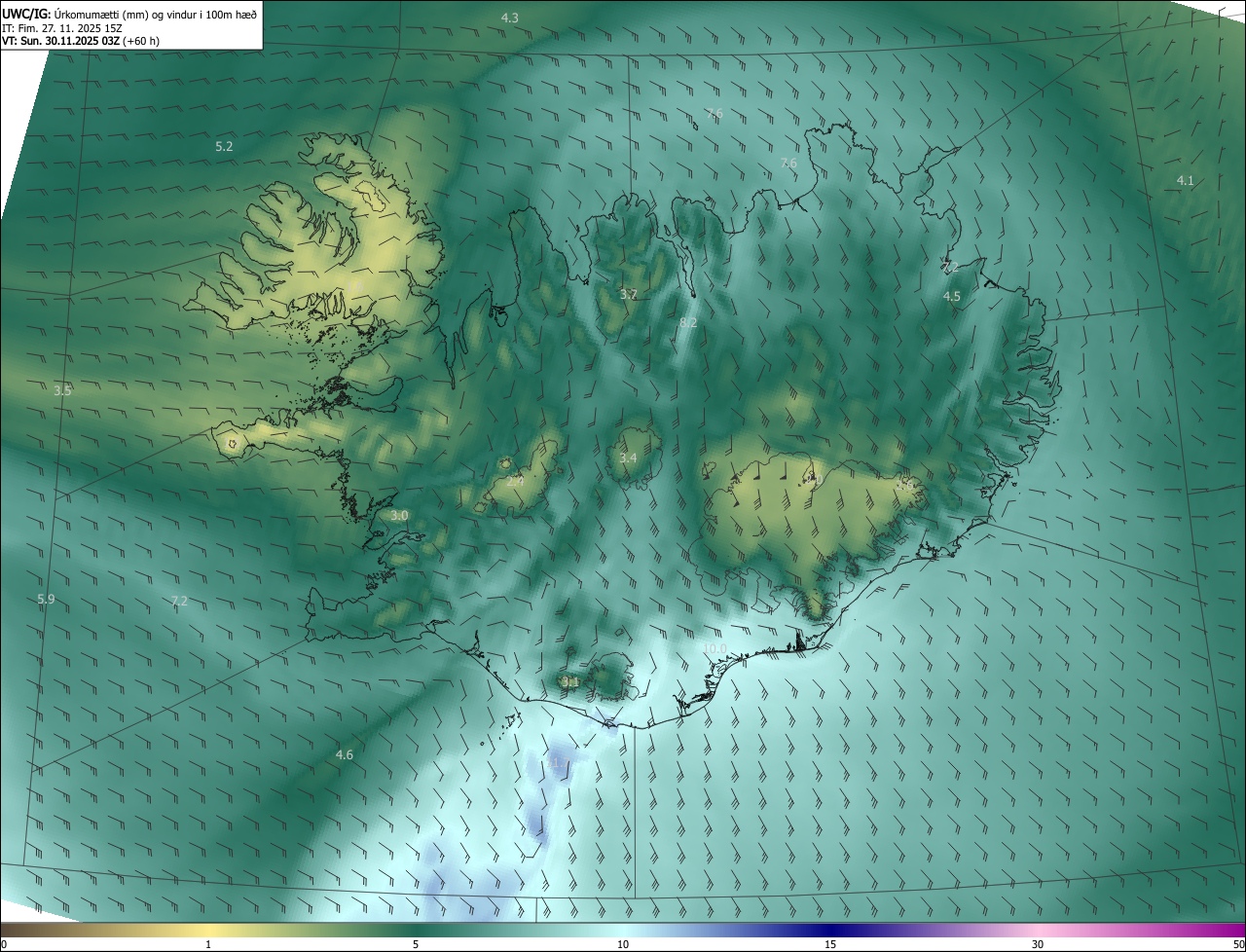Click the 'VT: Sun. 30.11.2025 03Z (+60 h)' line
The image size is (1246, 952).
click(81, 41)
